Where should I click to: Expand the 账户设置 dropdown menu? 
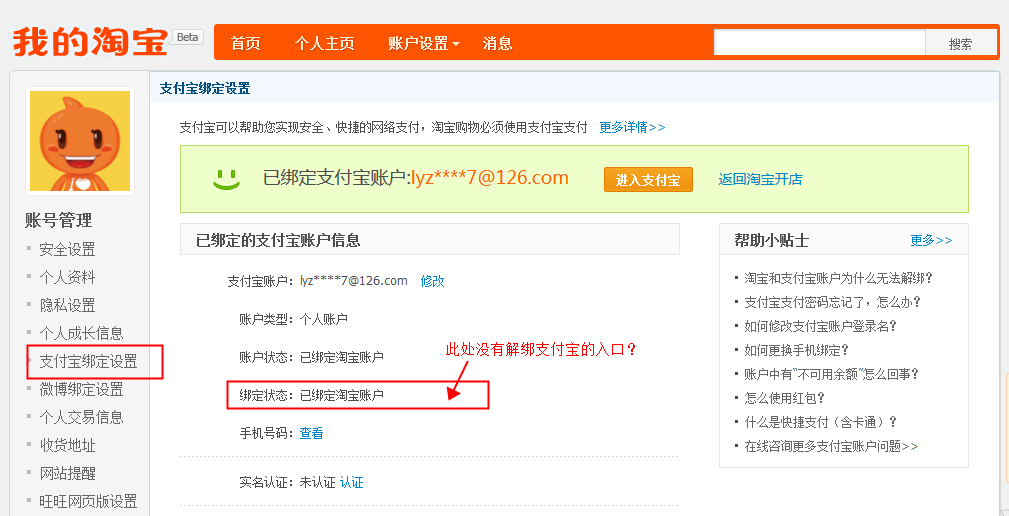424,44
